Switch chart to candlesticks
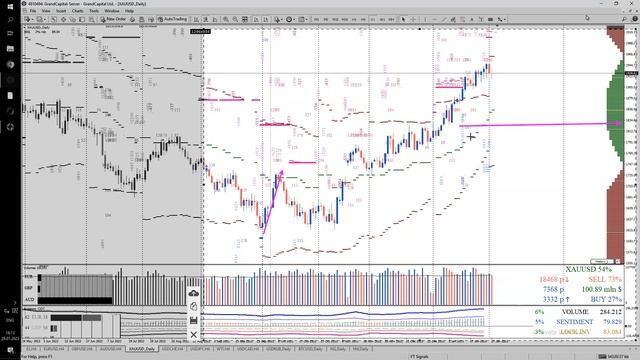The image size is (640, 360). pyautogui.click(x=206, y=19)
